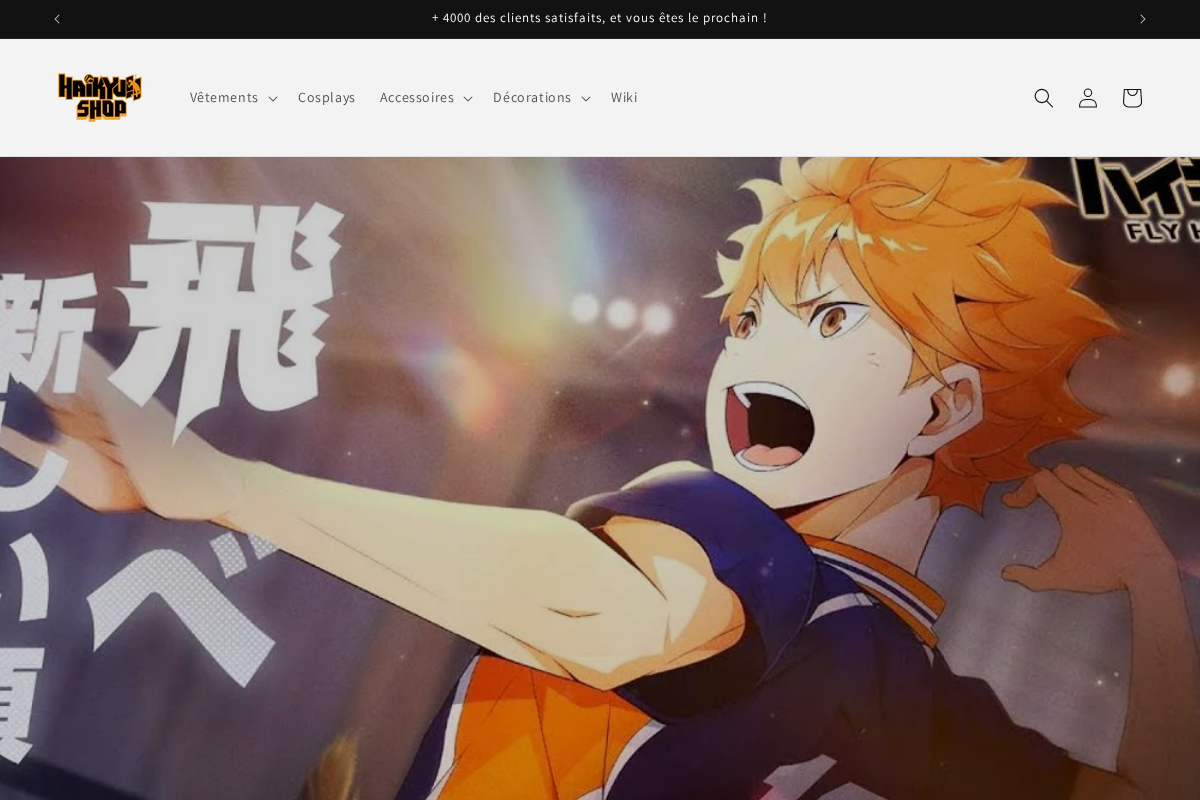
Task: Click the Vêtements navigation item
Action: [x=224, y=97]
